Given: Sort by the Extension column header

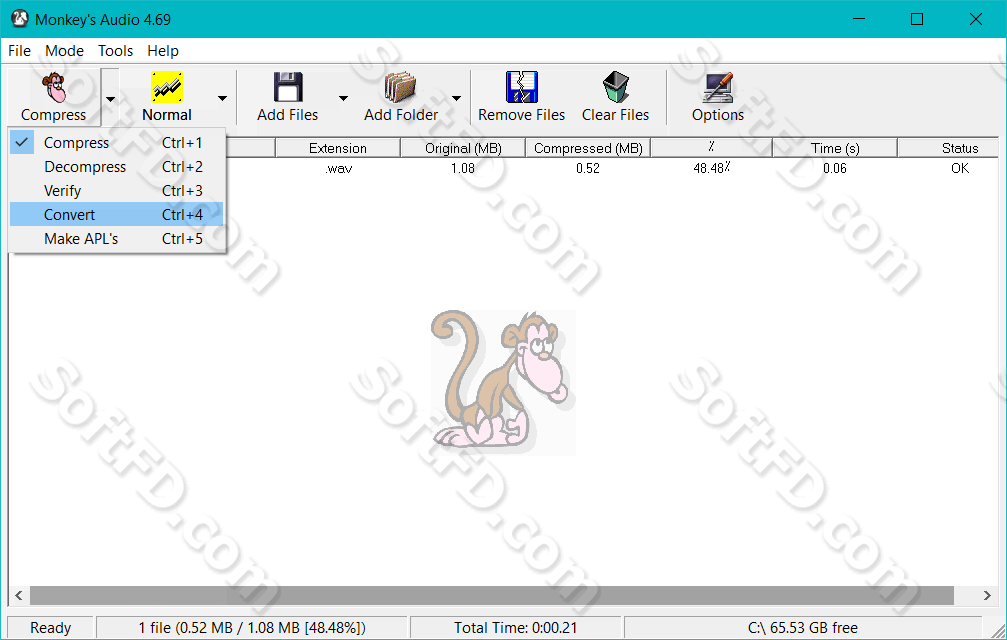Looking at the screenshot, I should [338, 148].
